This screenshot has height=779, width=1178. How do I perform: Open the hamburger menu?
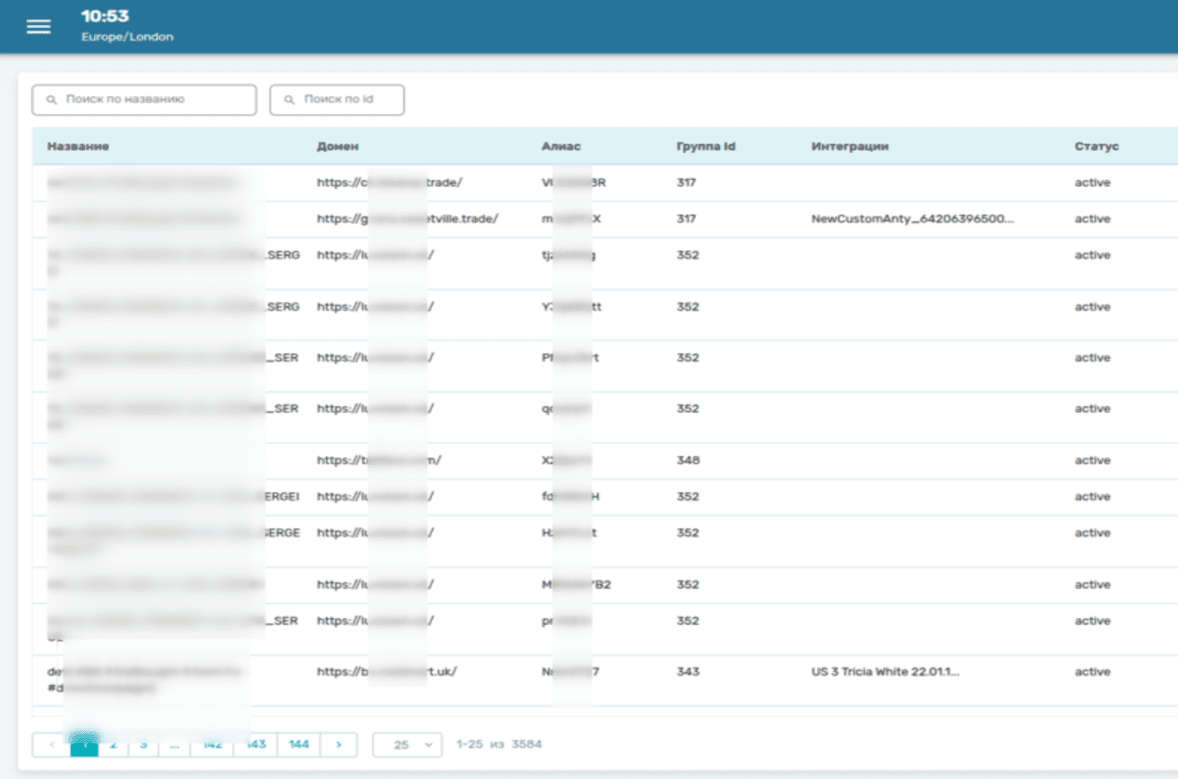tap(39, 27)
